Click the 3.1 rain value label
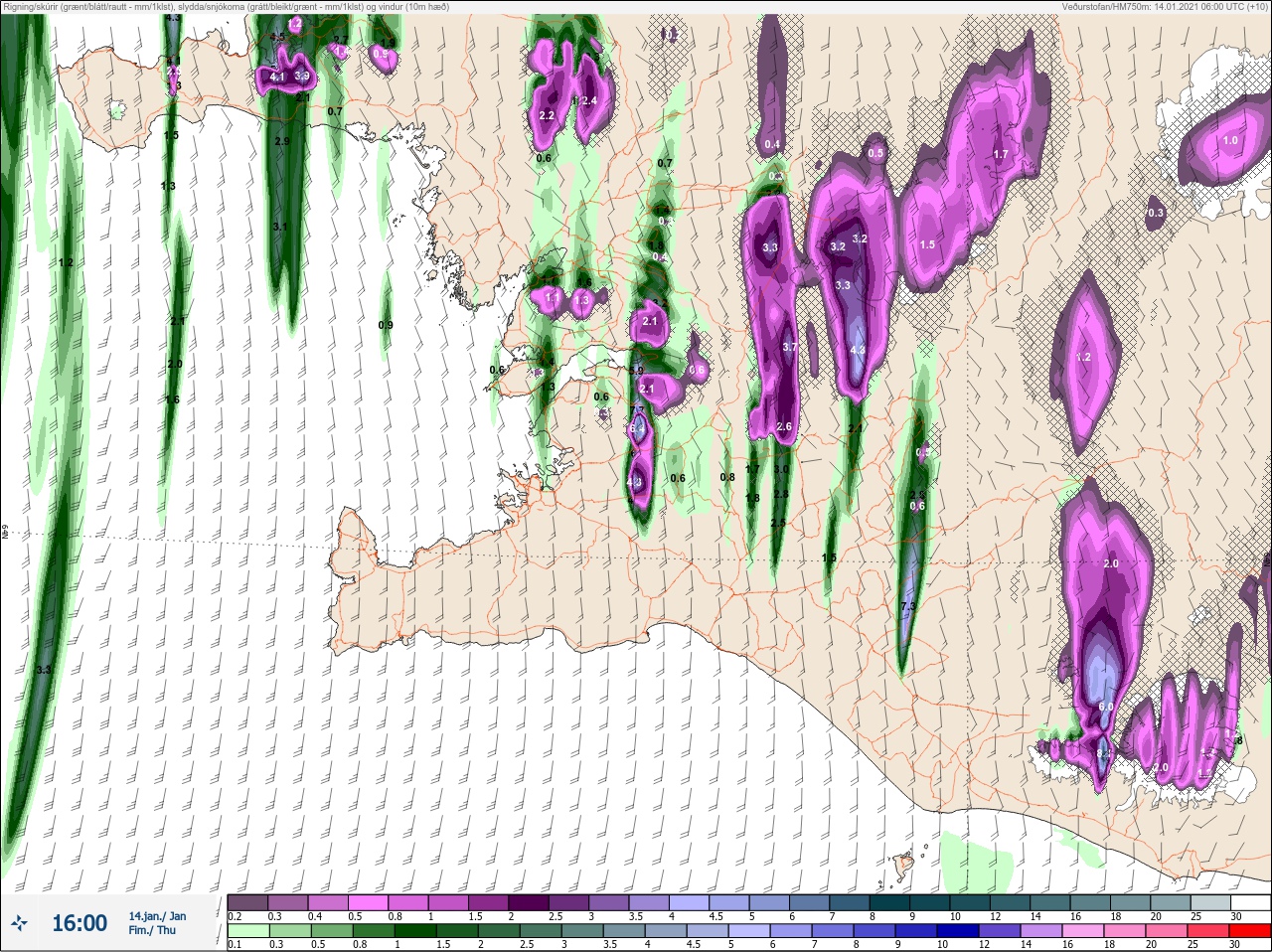 coord(279,227)
